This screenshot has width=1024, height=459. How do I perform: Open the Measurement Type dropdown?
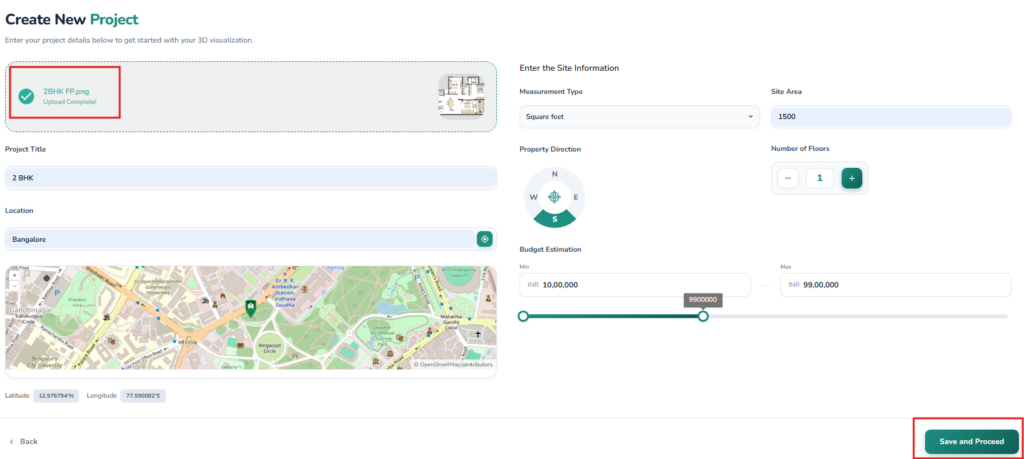click(640, 117)
